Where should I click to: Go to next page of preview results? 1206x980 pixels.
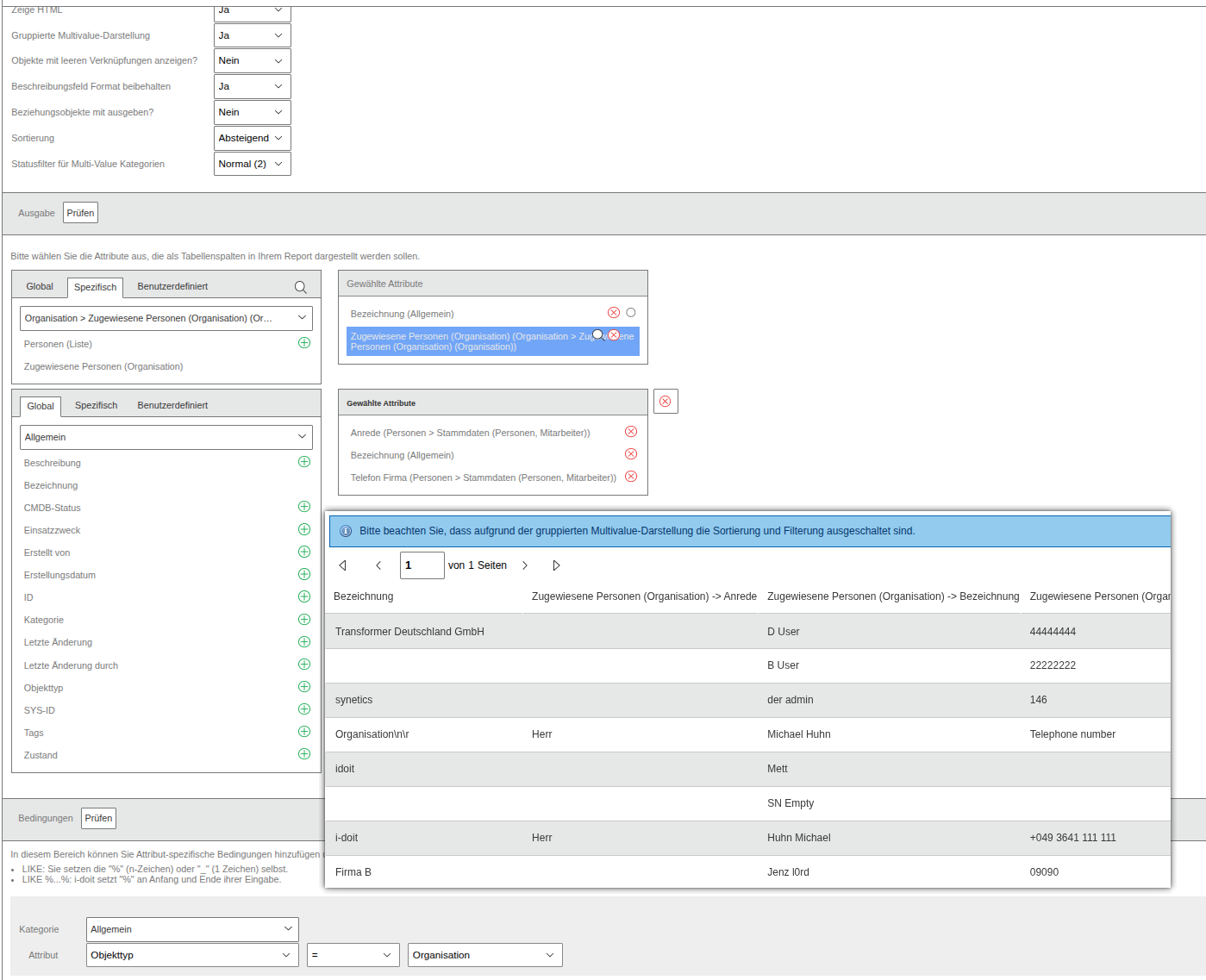coord(524,565)
